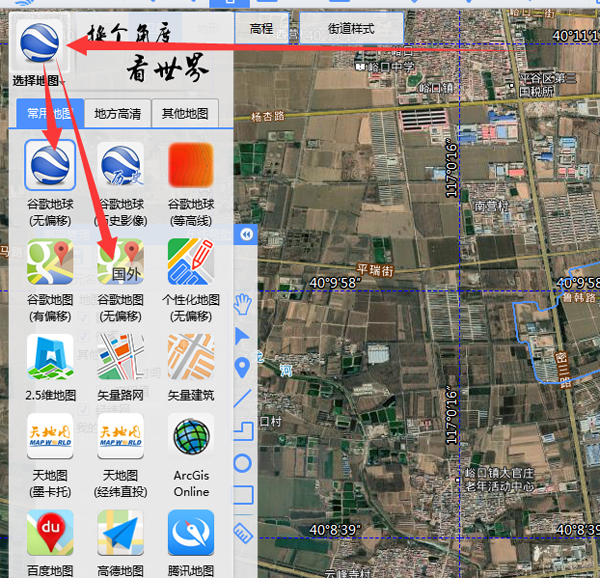Click 平瑞街 road label on map

(x=375, y=270)
